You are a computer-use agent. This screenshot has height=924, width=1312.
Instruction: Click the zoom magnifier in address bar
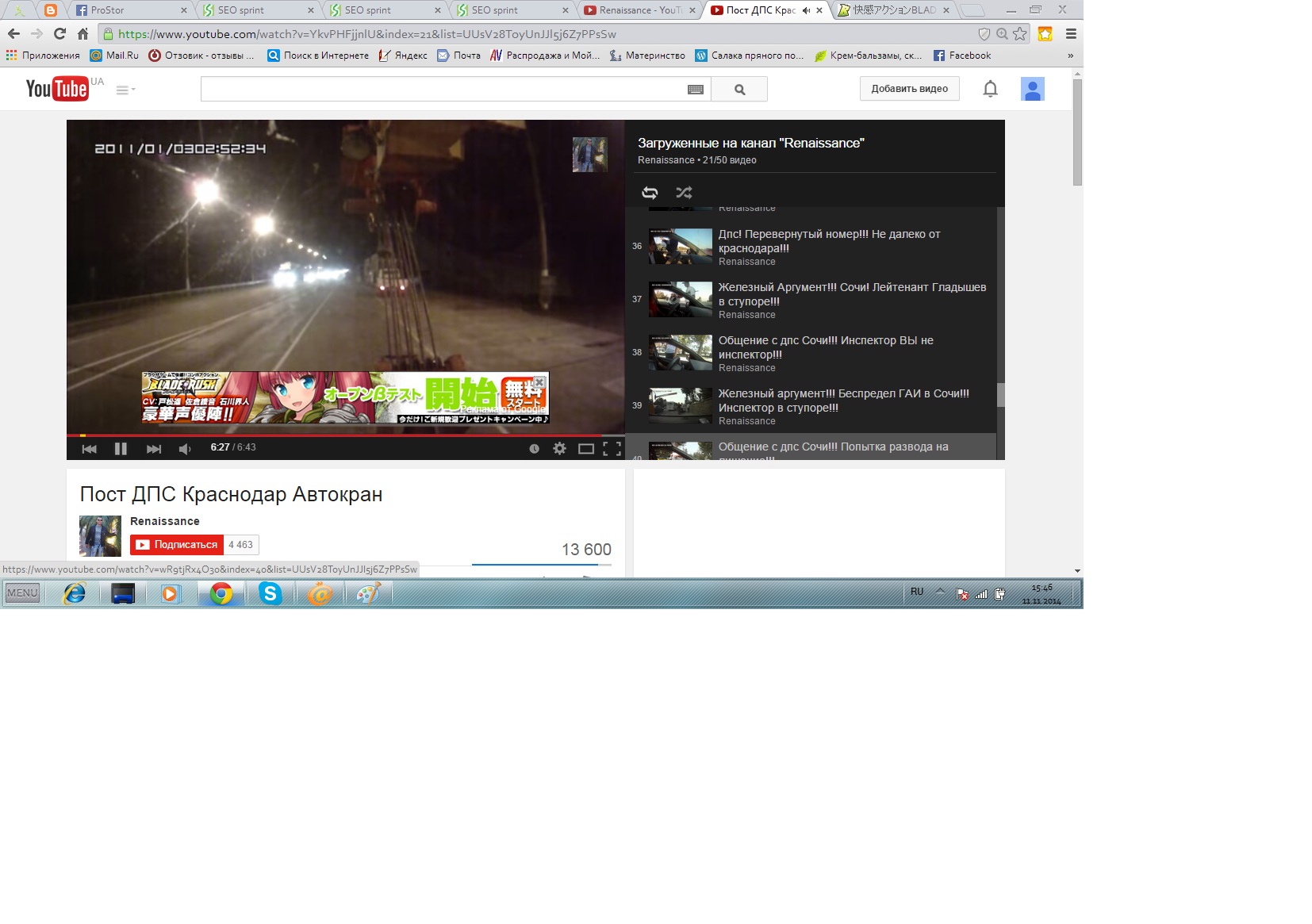click(x=1002, y=33)
